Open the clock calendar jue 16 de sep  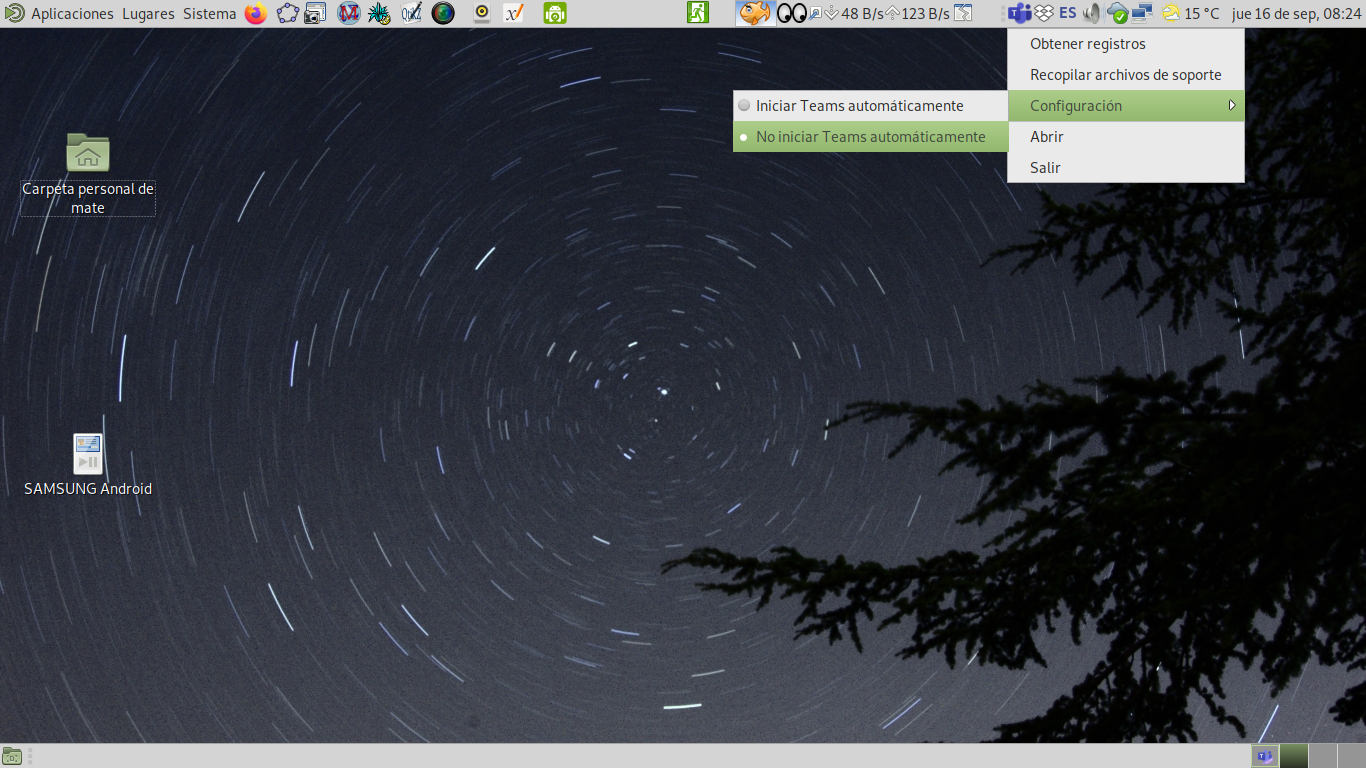click(x=1297, y=13)
